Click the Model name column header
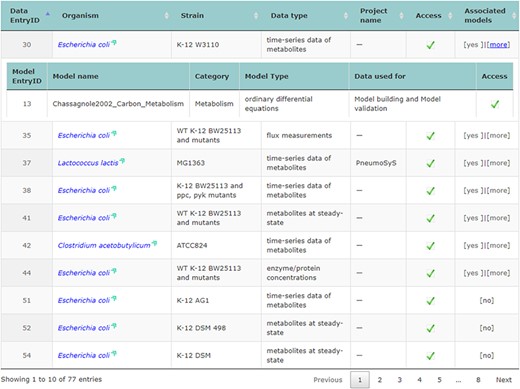This screenshot has height=389, width=520. coord(118,76)
